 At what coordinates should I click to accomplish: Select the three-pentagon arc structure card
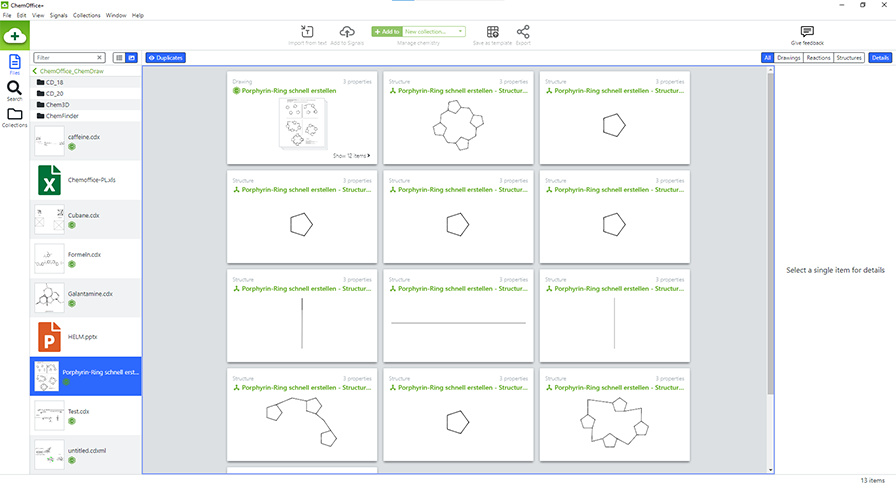[x=302, y=415]
